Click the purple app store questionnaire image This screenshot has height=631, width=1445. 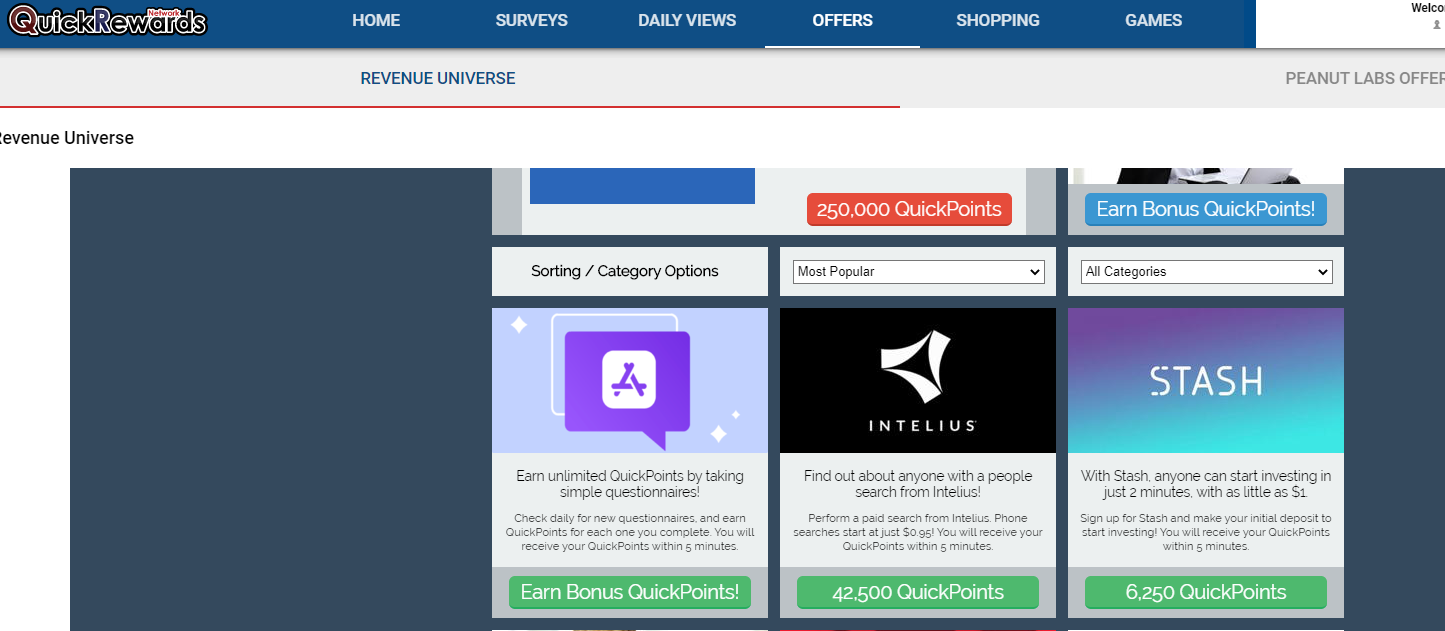[630, 380]
